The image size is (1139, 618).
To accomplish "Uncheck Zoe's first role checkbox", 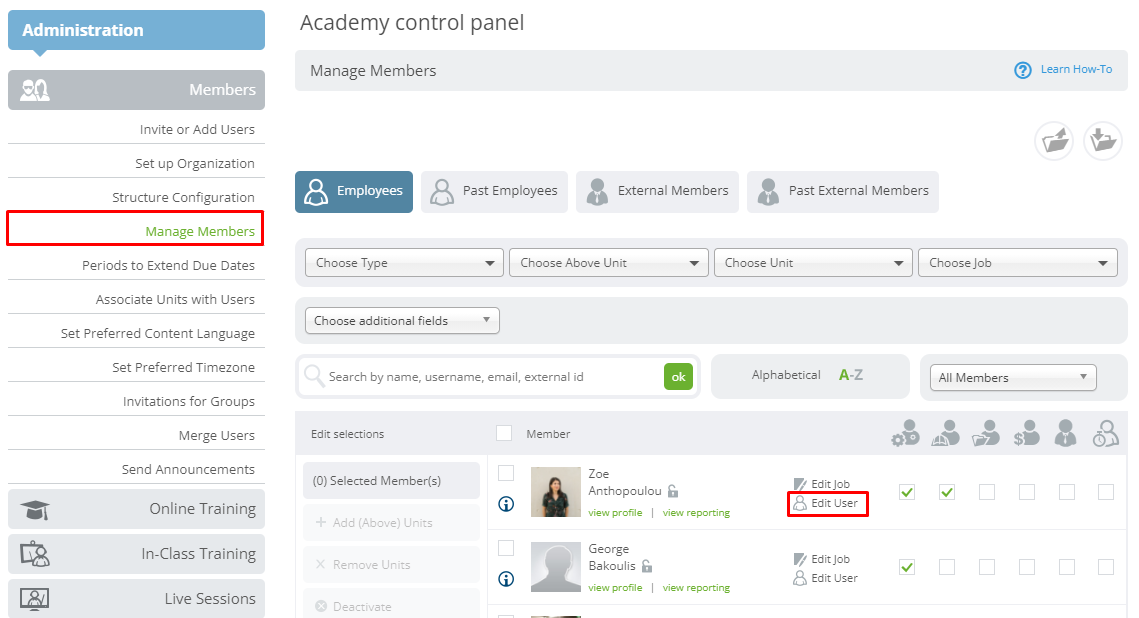I will tap(907, 492).
